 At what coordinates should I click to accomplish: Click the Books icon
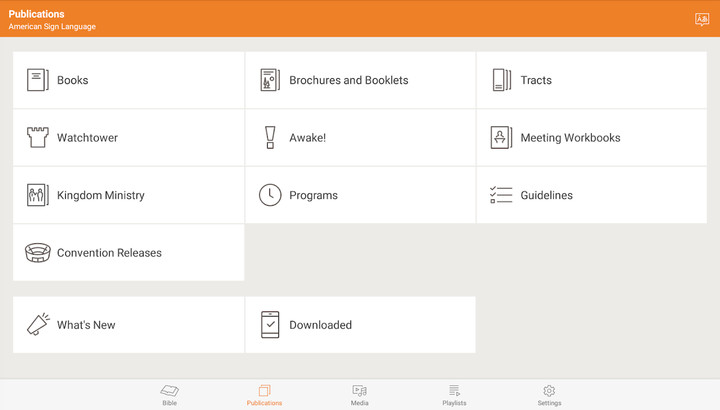37,80
